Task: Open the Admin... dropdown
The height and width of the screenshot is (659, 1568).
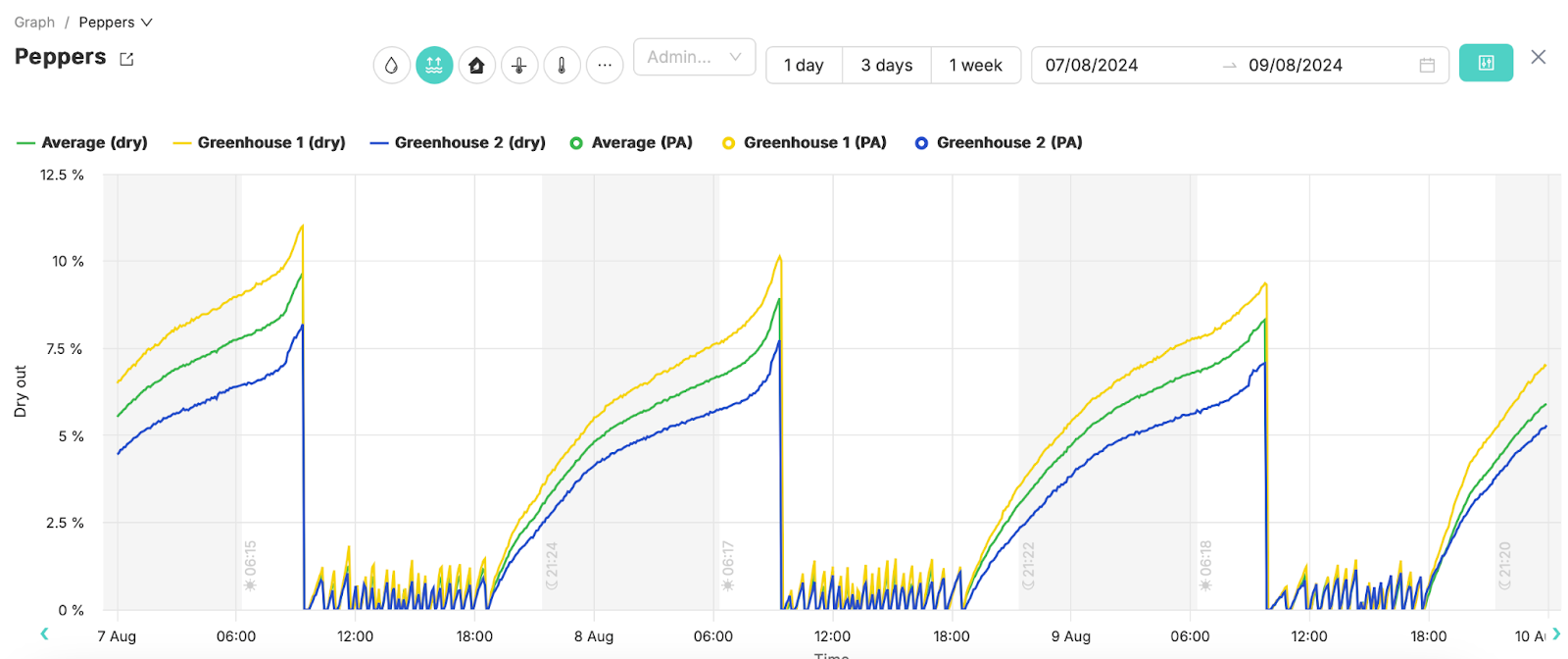Action: [x=694, y=57]
